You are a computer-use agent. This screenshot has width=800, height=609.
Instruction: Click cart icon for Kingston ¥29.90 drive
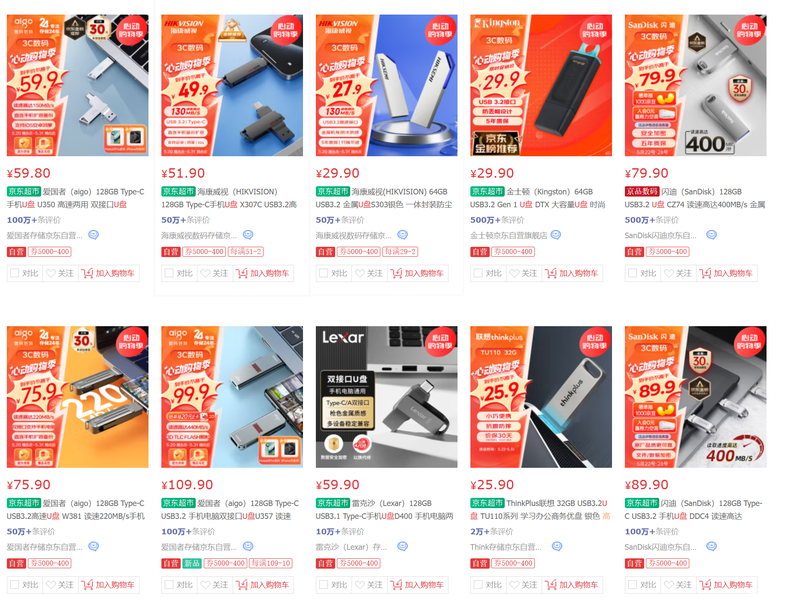click(551, 273)
